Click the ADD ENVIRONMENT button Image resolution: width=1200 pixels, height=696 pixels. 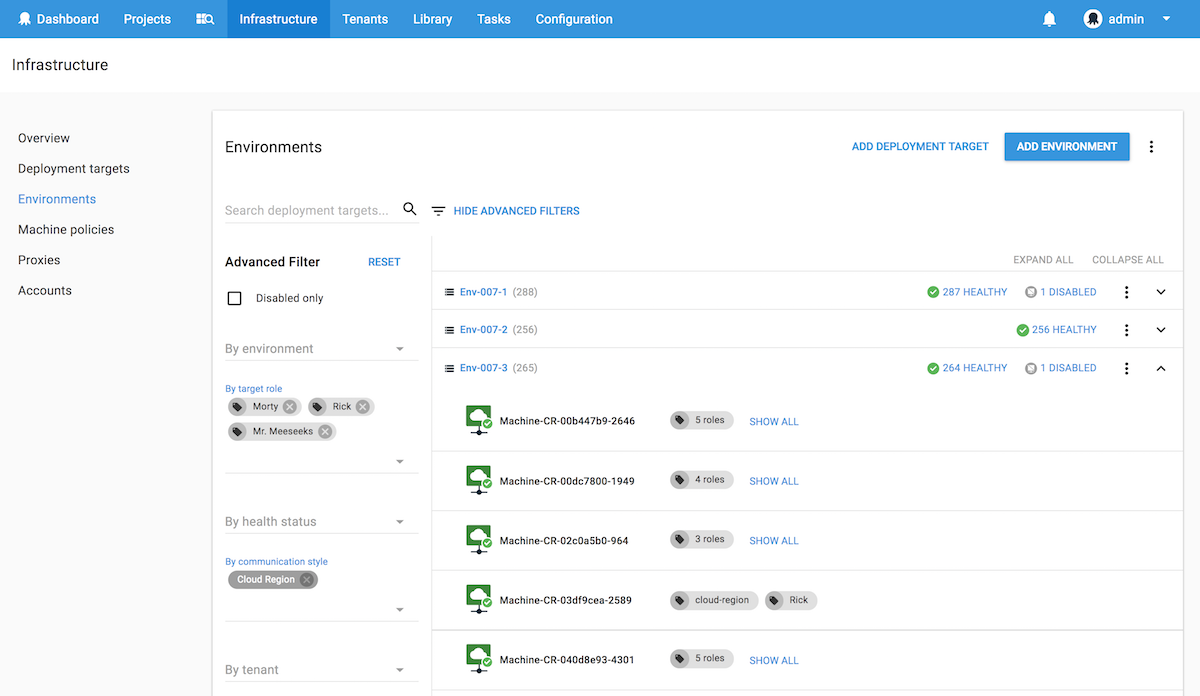1066,146
